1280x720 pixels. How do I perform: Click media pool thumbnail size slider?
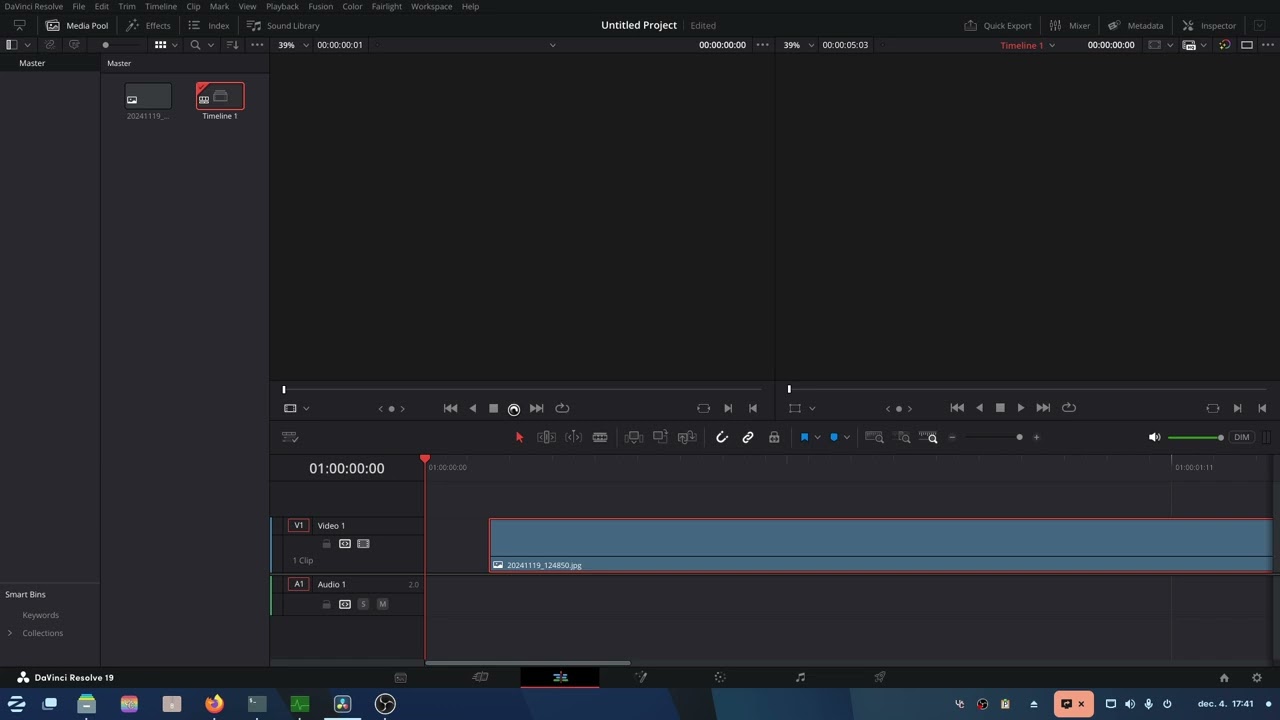click(x=106, y=45)
